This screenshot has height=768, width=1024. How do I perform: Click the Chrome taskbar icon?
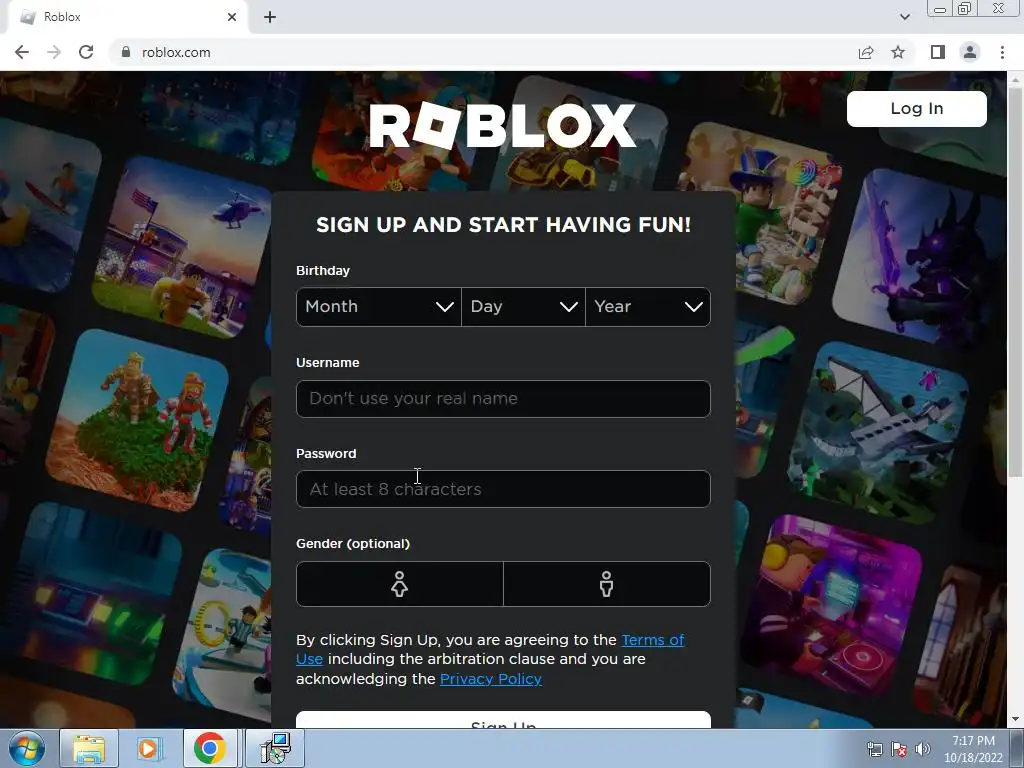(x=210, y=748)
